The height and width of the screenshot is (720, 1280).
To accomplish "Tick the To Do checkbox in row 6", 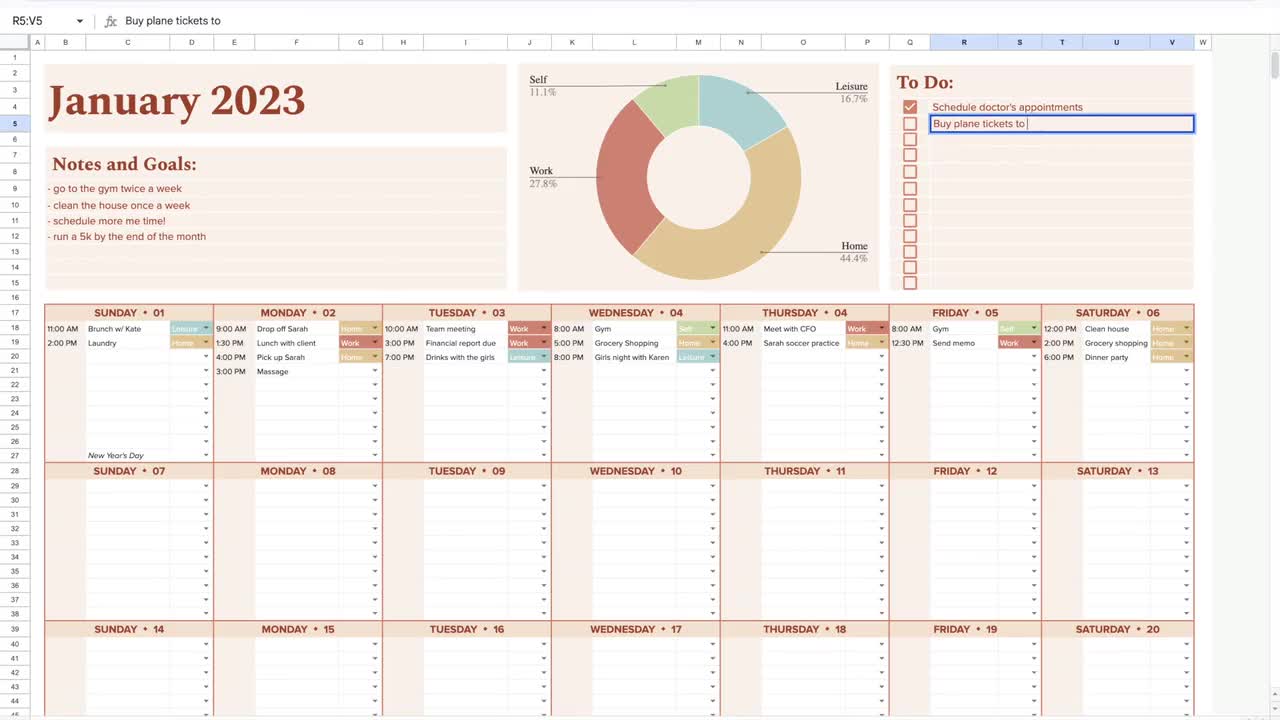I will click(910, 140).
